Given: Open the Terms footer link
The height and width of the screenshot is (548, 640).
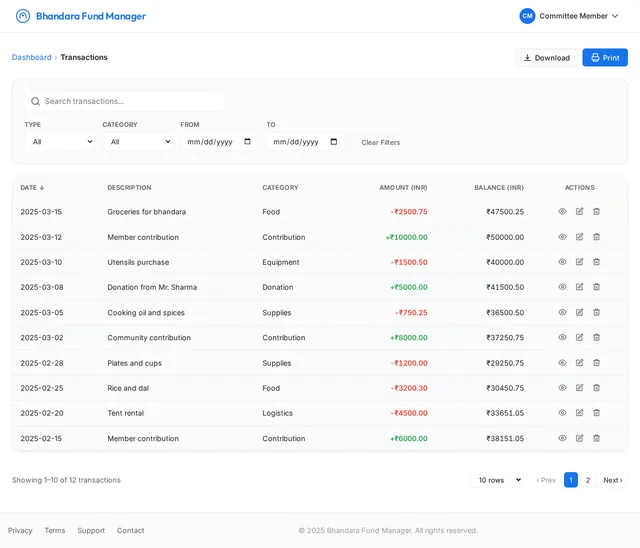Looking at the screenshot, I should [55, 530].
